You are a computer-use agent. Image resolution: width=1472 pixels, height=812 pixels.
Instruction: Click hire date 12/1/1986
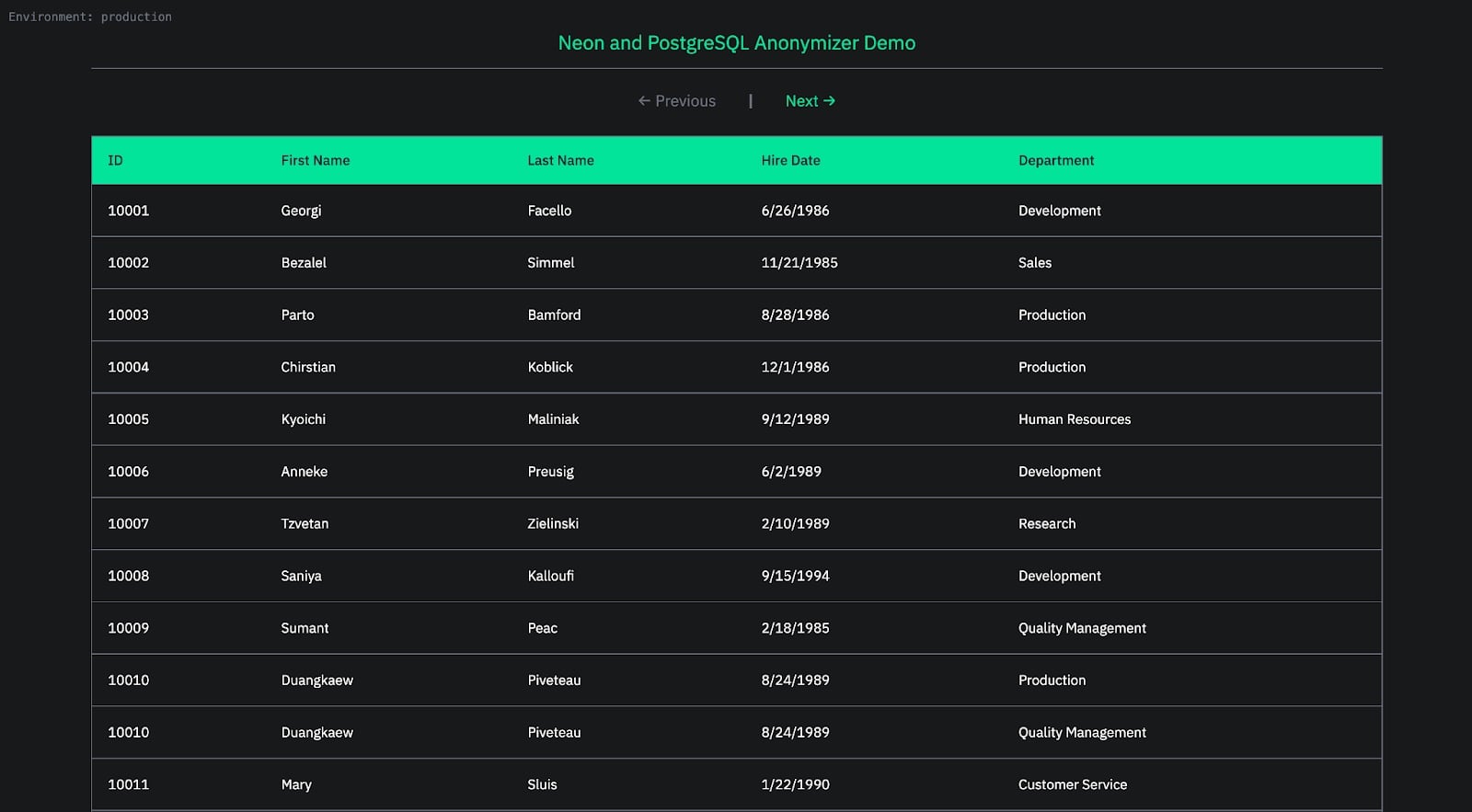click(795, 367)
